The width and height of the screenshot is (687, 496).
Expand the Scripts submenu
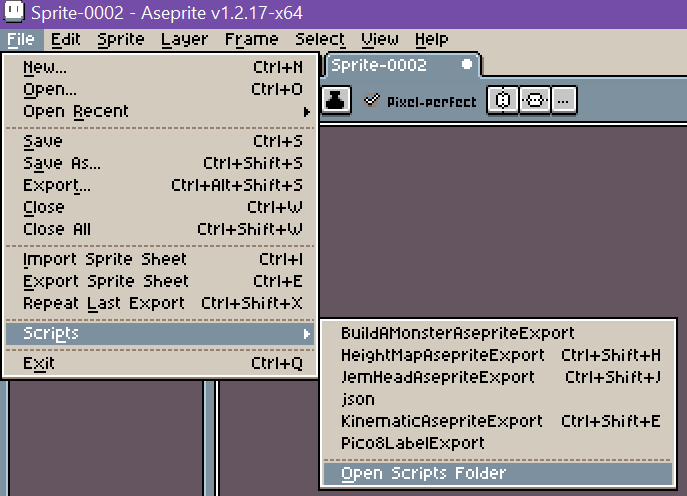pyautogui.click(x=160, y=333)
